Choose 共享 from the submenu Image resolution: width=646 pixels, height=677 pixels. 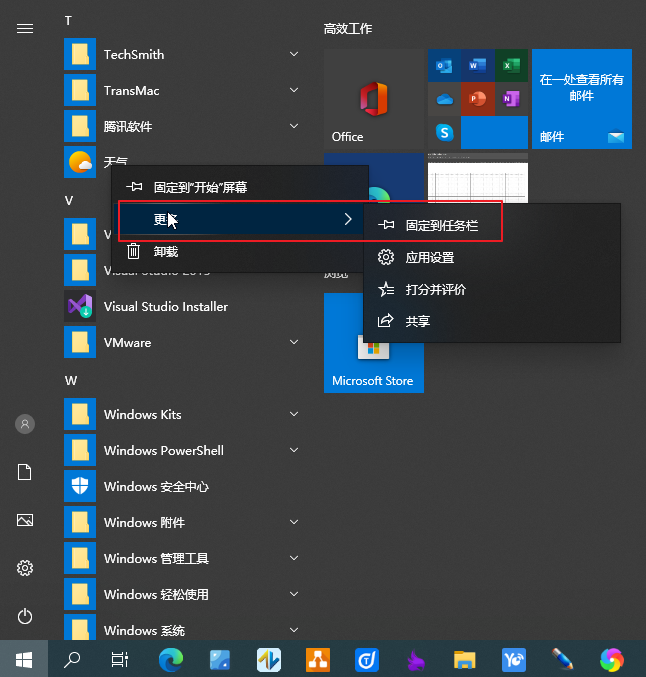click(x=492, y=321)
